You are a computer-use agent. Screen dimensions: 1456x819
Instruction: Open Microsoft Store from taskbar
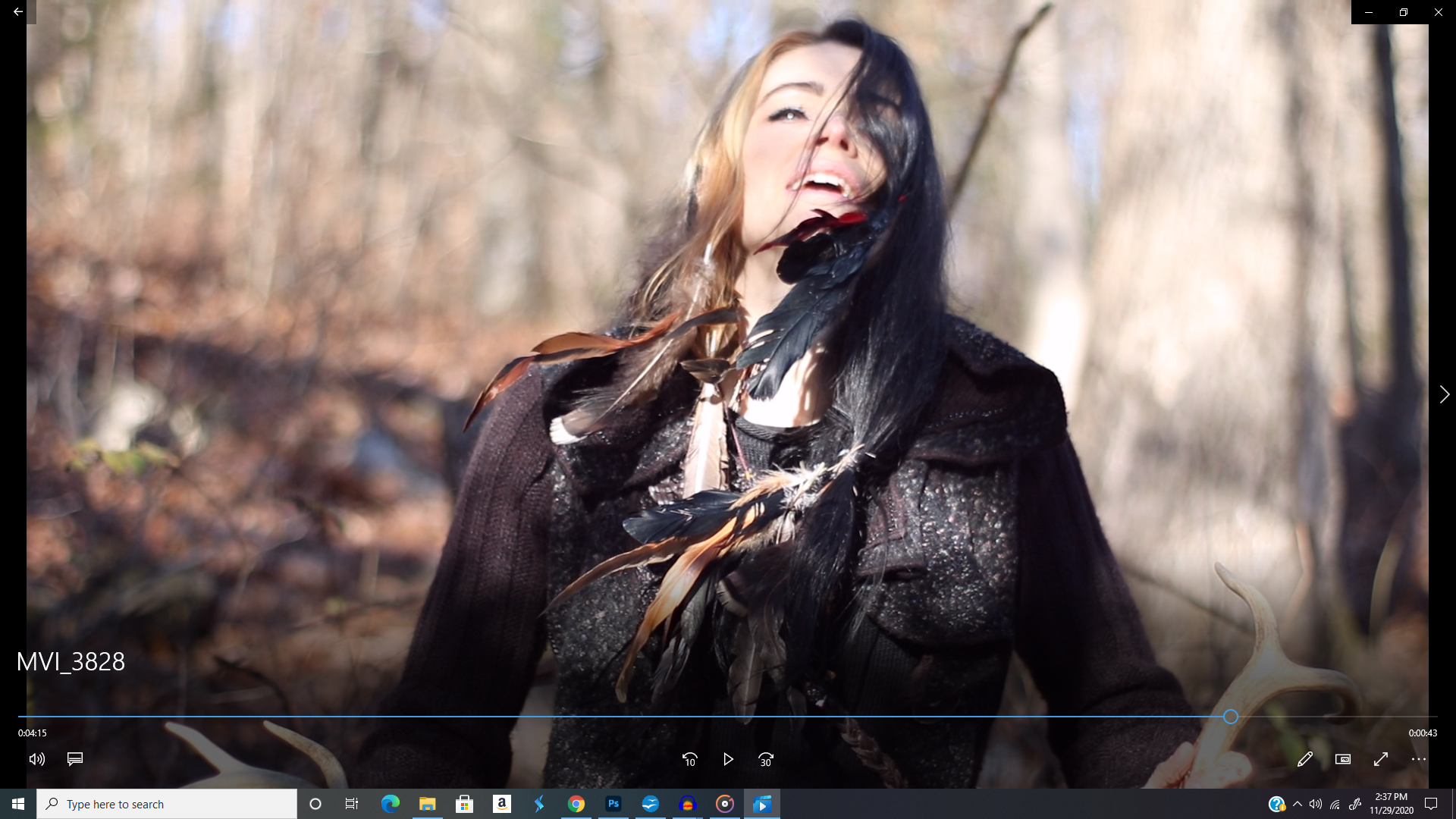click(465, 804)
